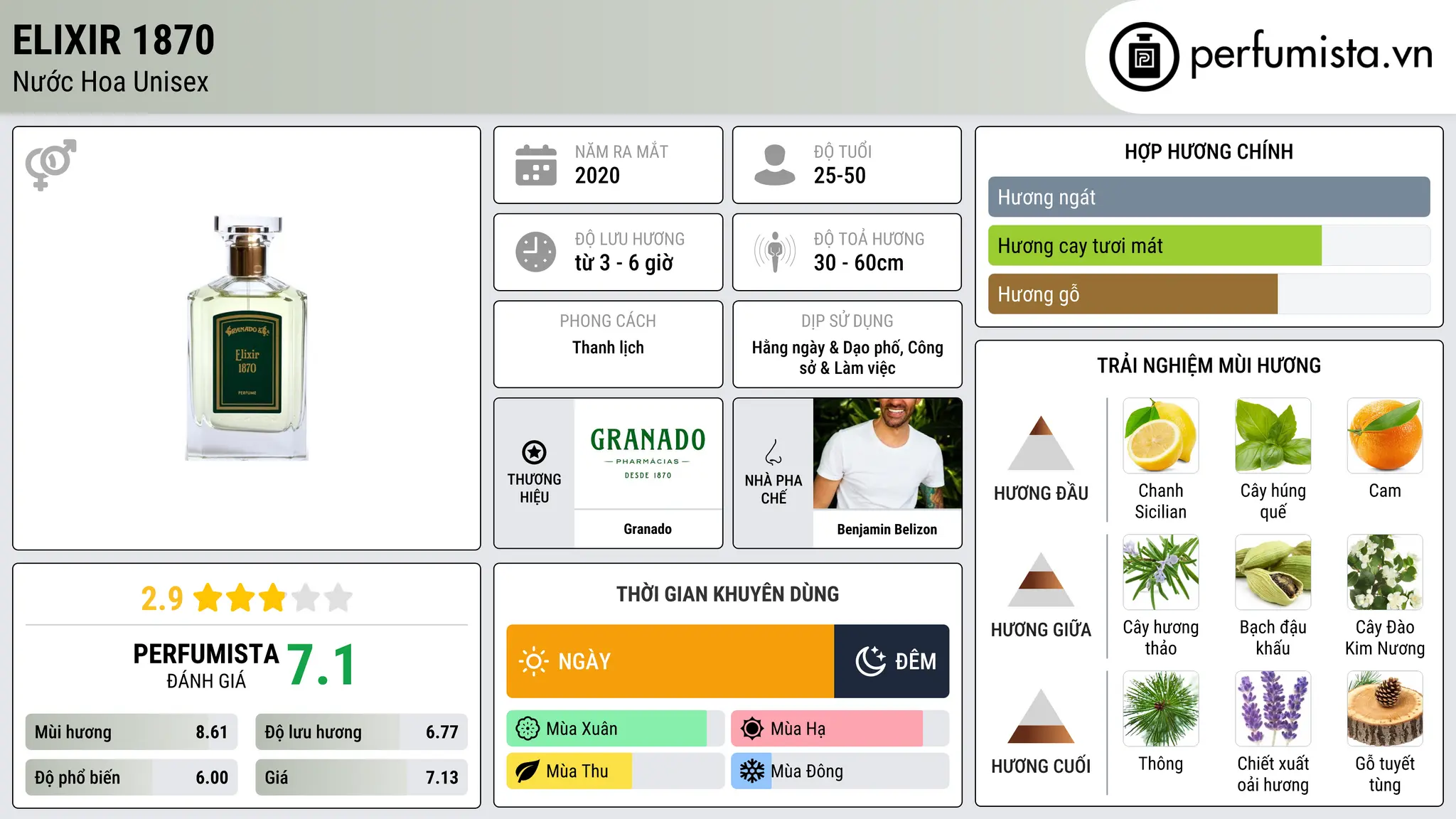Open the Chanh Sicilian lemon image
Image resolution: width=1456 pixels, height=819 pixels.
[x=1160, y=435]
